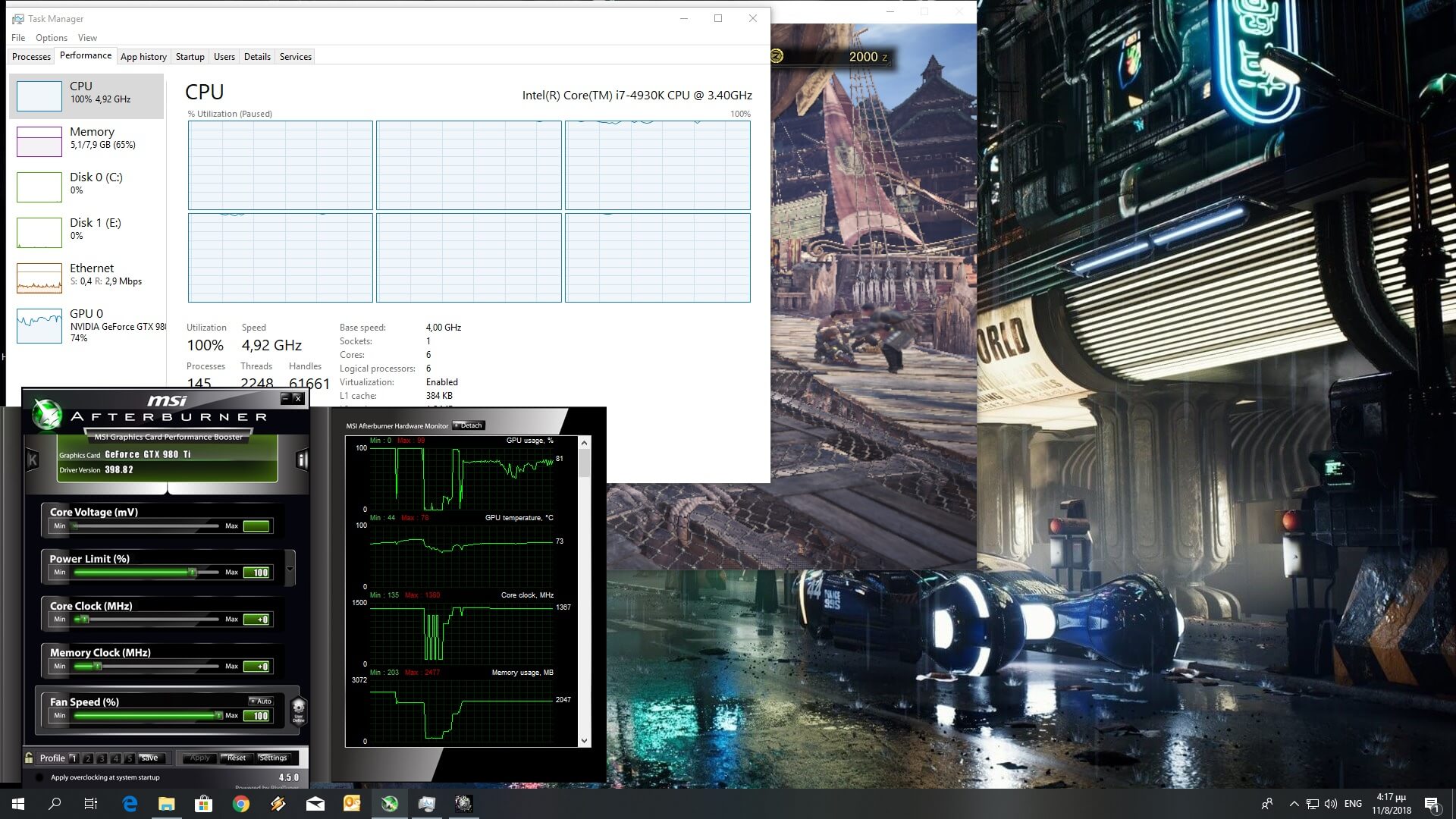Open the Options menu in Task Manager
Viewport: 1456px width, 819px height.
[x=51, y=37]
